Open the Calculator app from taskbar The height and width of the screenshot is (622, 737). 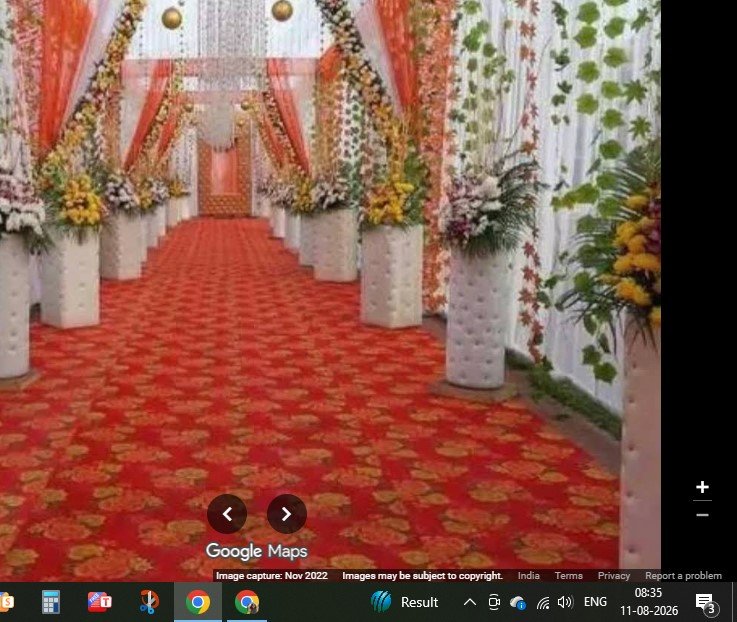[51, 602]
